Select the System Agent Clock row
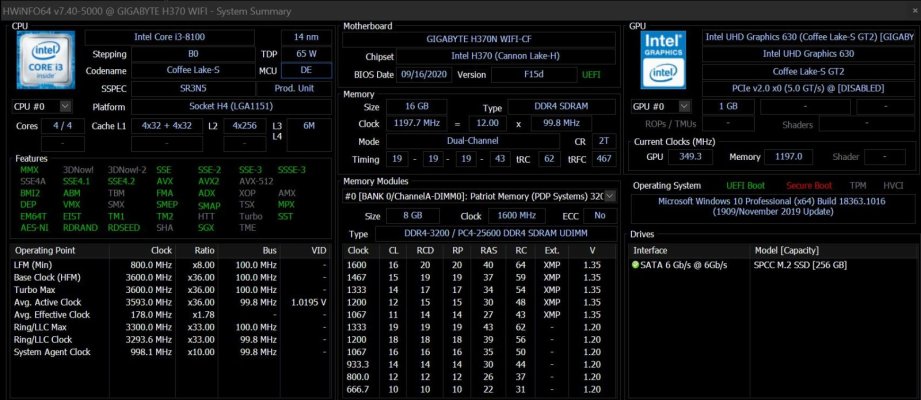Viewport: 921px width, 400px height. click(170, 352)
